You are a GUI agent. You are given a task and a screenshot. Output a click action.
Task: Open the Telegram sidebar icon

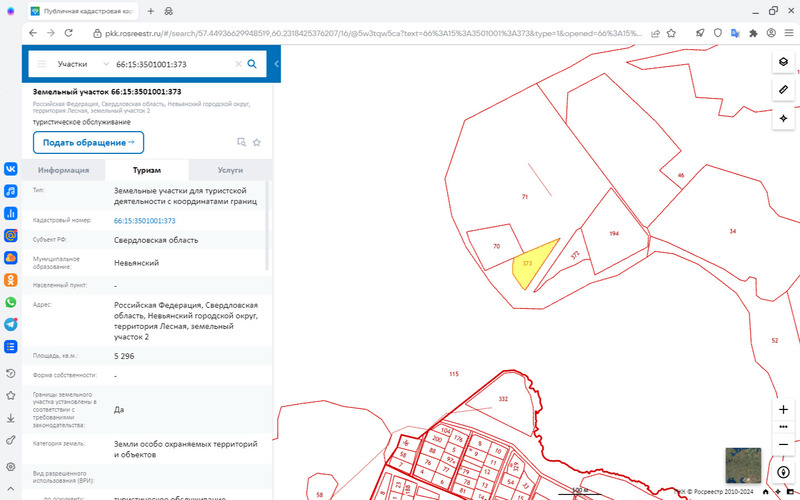[11, 324]
